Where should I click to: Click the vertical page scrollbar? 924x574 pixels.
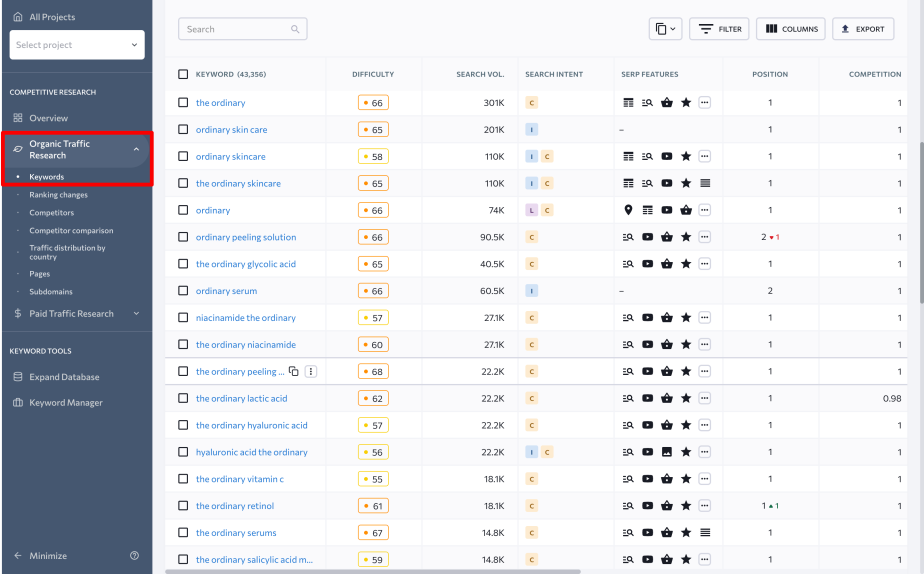[x=921, y=223]
